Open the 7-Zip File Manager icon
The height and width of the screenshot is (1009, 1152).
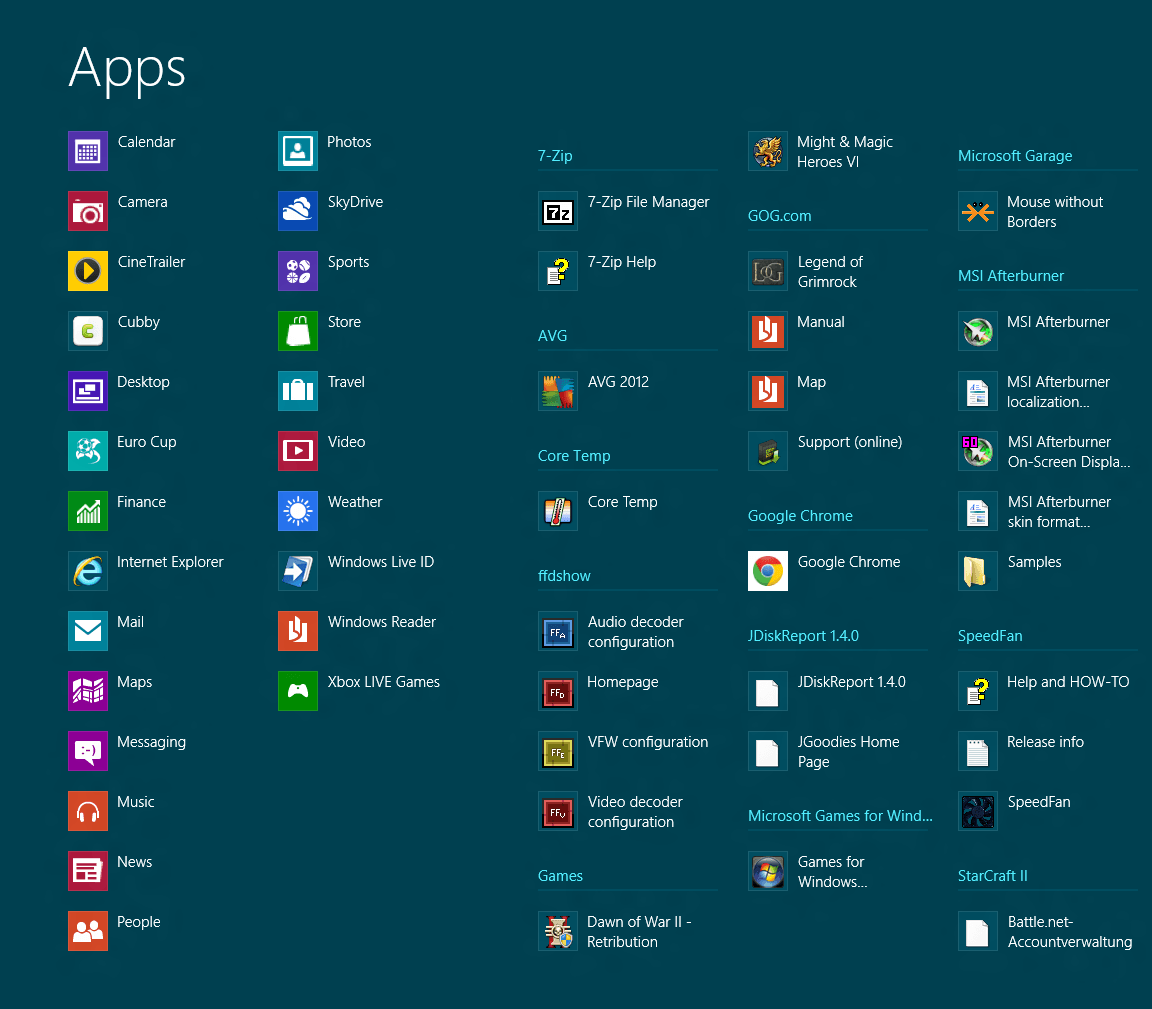558,211
